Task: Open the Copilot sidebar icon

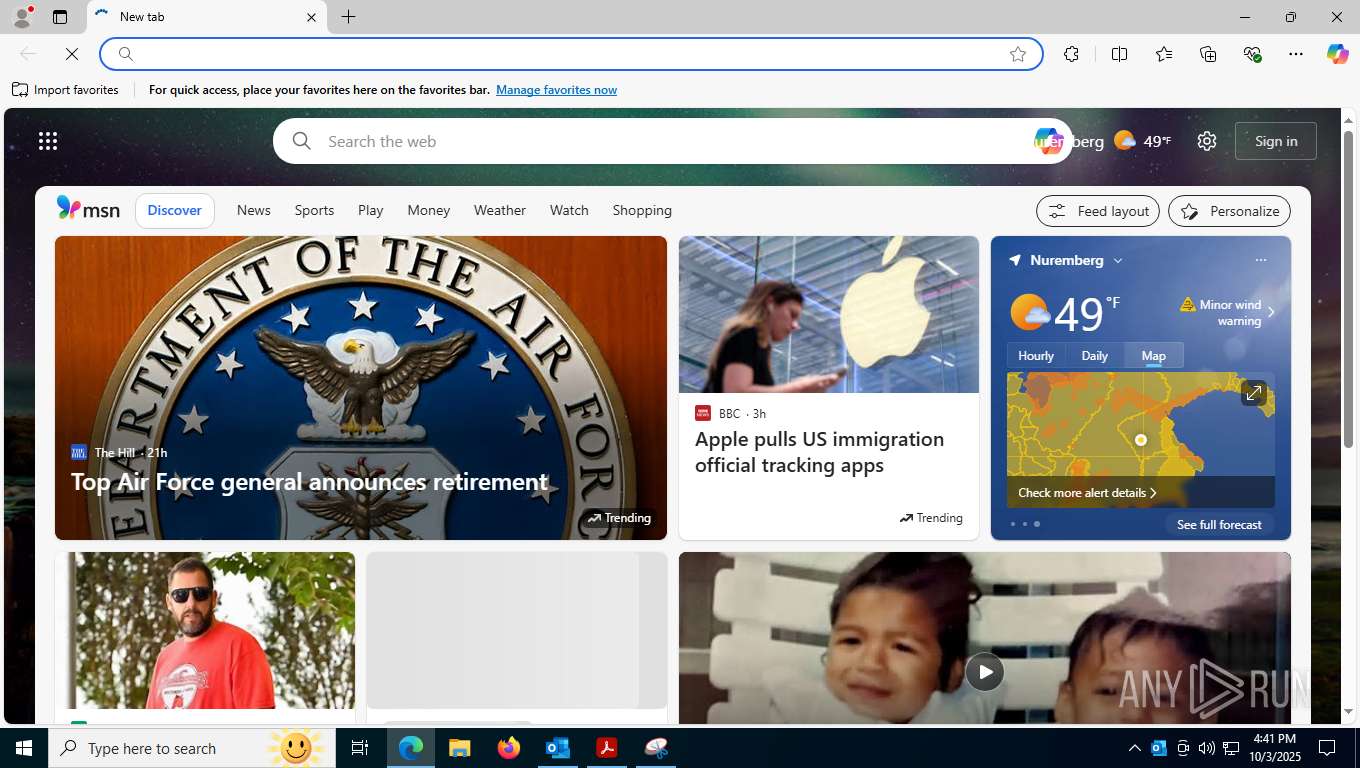Action: coord(1338,54)
